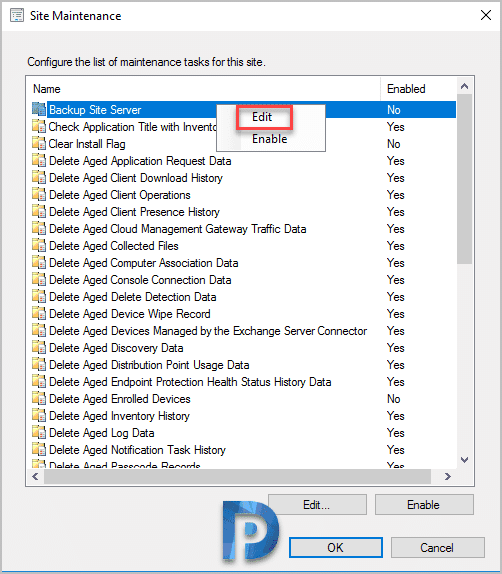This screenshot has height=574, width=502.
Task: Click the icon beside Clear Install Flag
Action: point(39,143)
